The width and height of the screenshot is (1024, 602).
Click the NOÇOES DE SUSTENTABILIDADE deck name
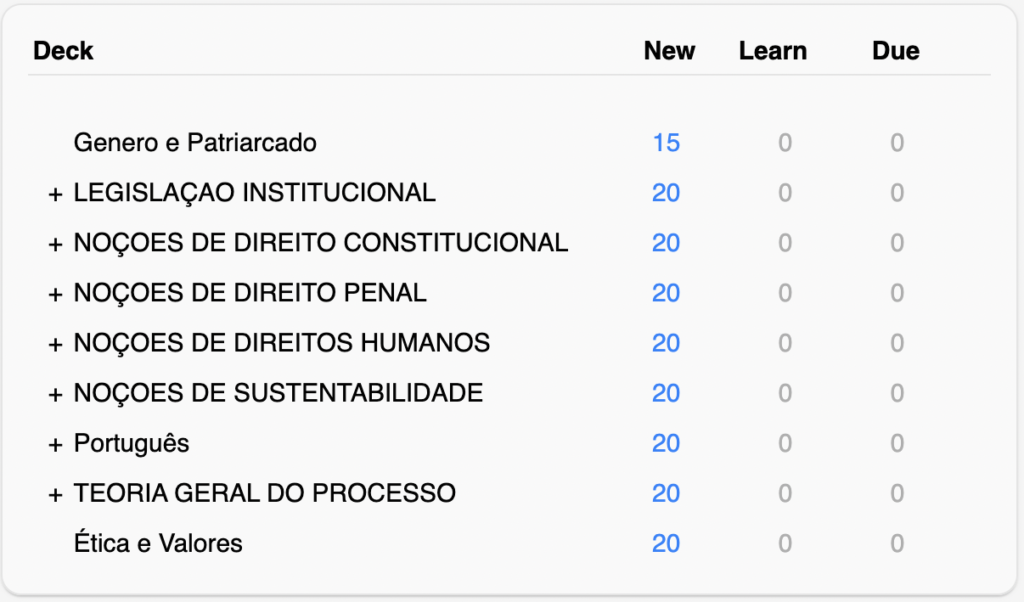(x=278, y=393)
